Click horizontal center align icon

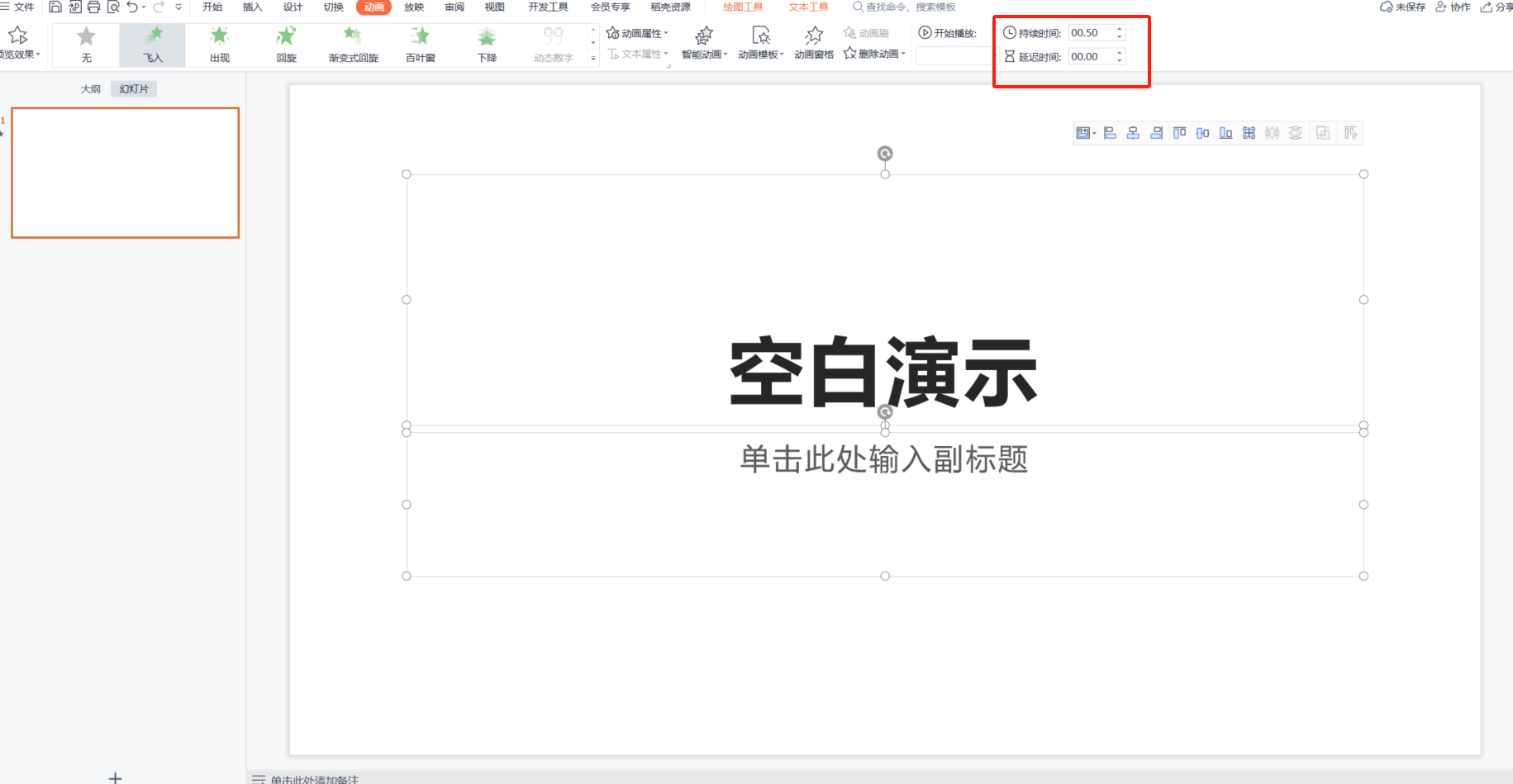pos(1133,133)
